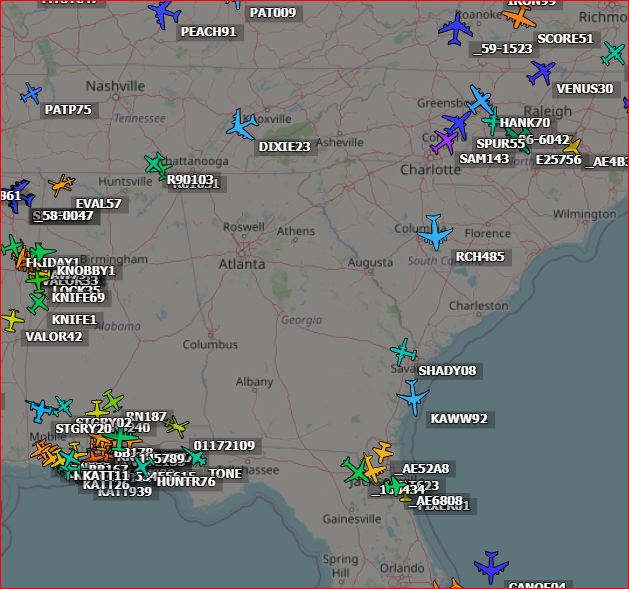The height and width of the screenshot is (589, 629).
Task: Click the HANK70 callsign label
Action: [525, 123]
